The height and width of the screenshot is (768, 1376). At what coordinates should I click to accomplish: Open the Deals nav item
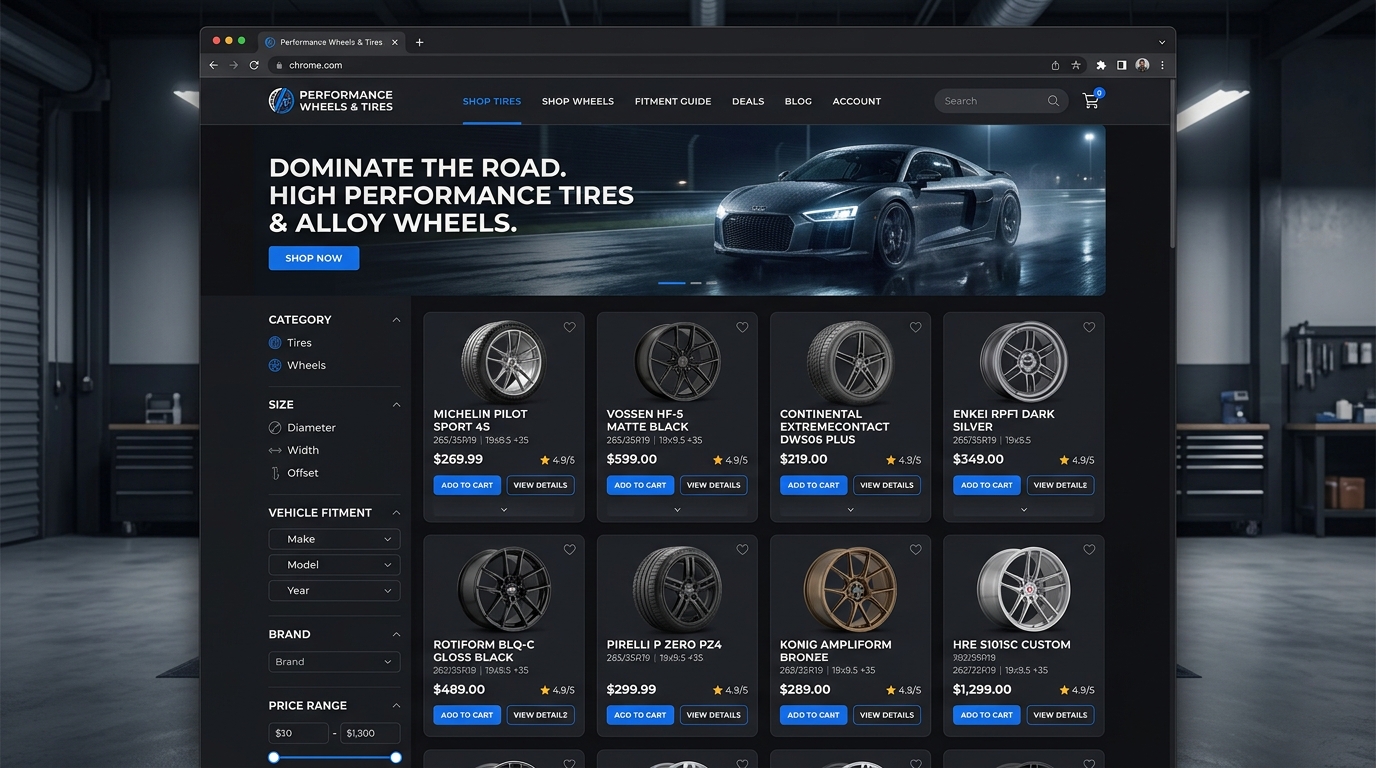coord(748,101)
